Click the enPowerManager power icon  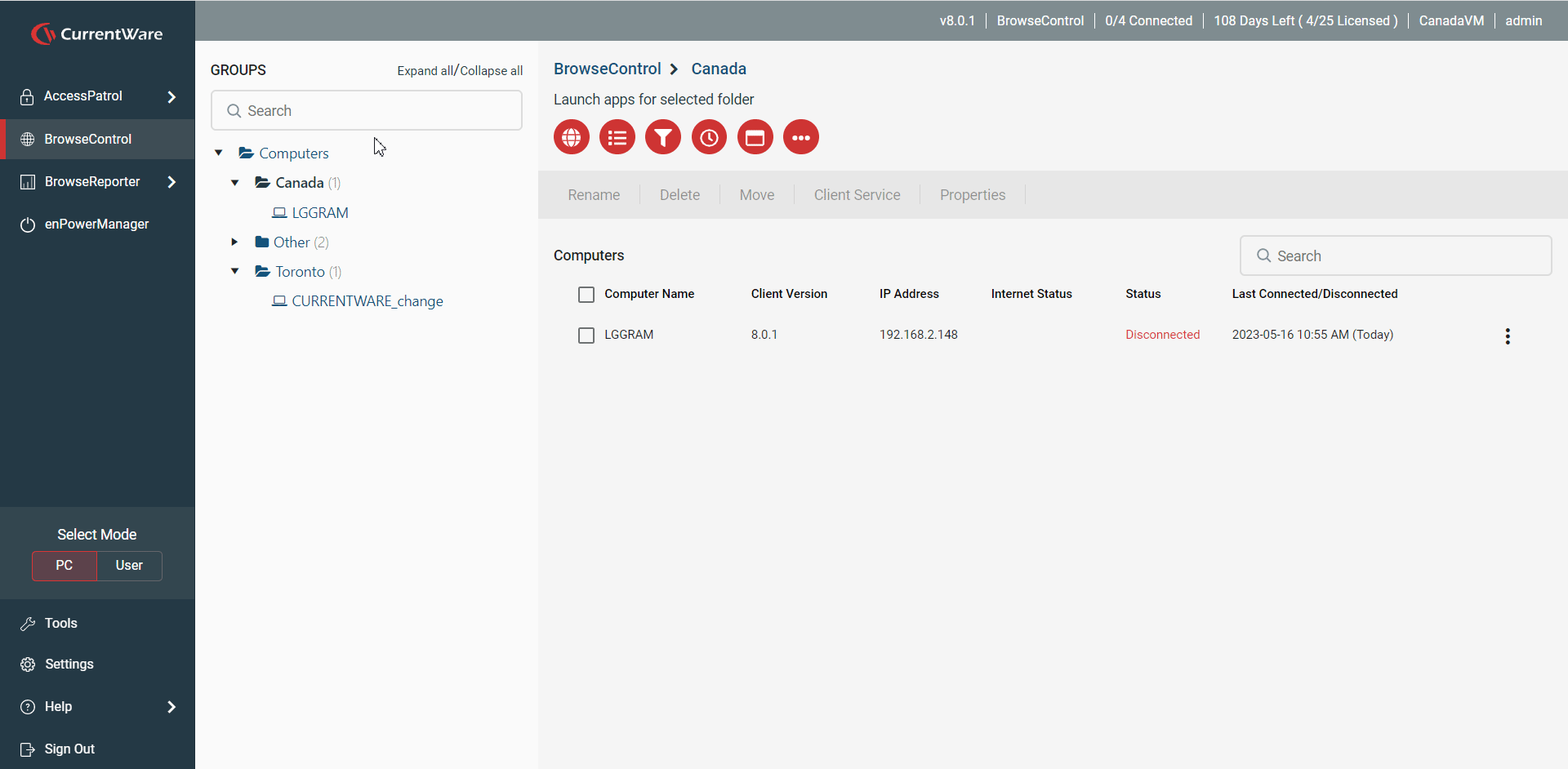coord(28,224)
